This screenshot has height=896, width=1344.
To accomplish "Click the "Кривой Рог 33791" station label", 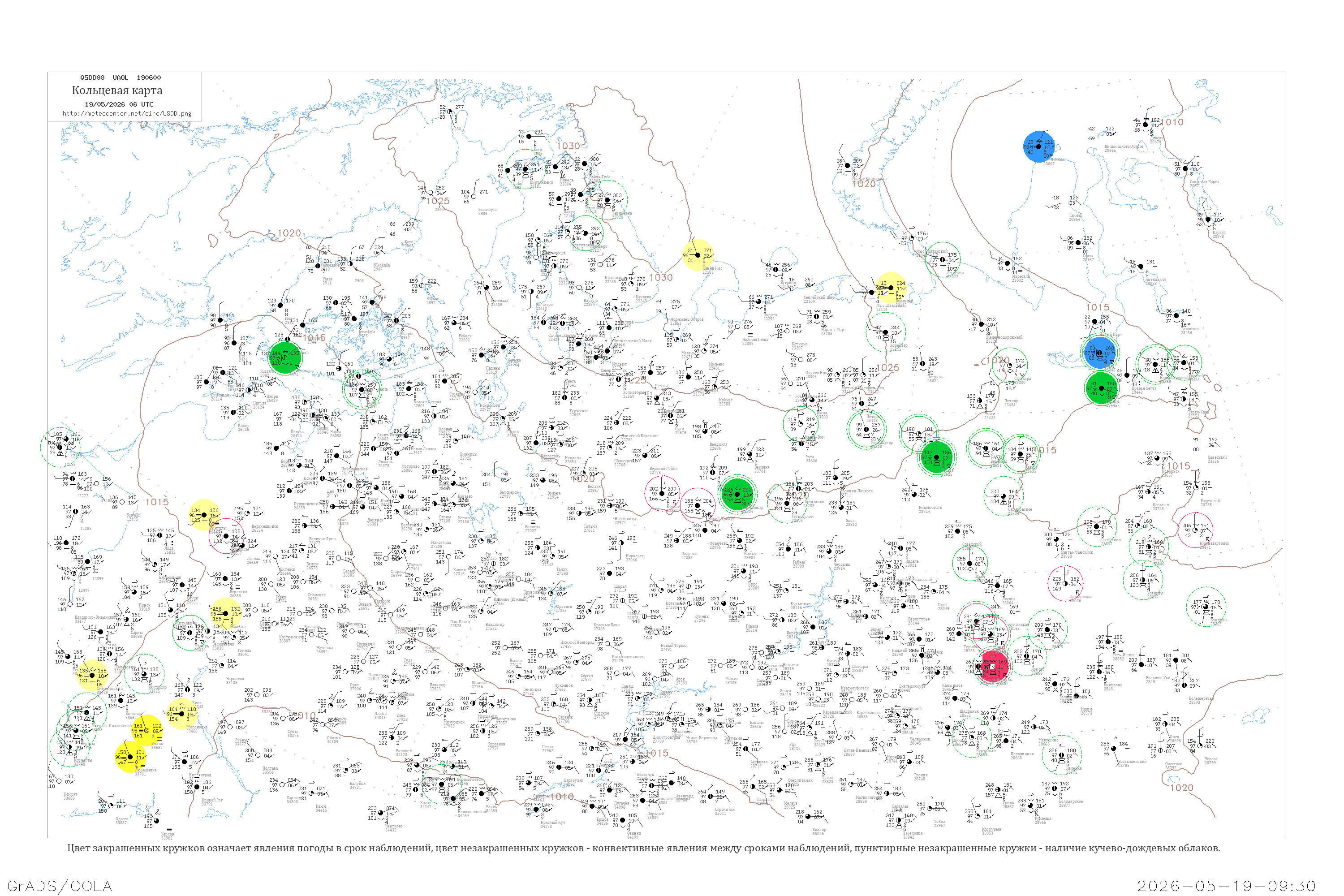I will tap(212, 802).
